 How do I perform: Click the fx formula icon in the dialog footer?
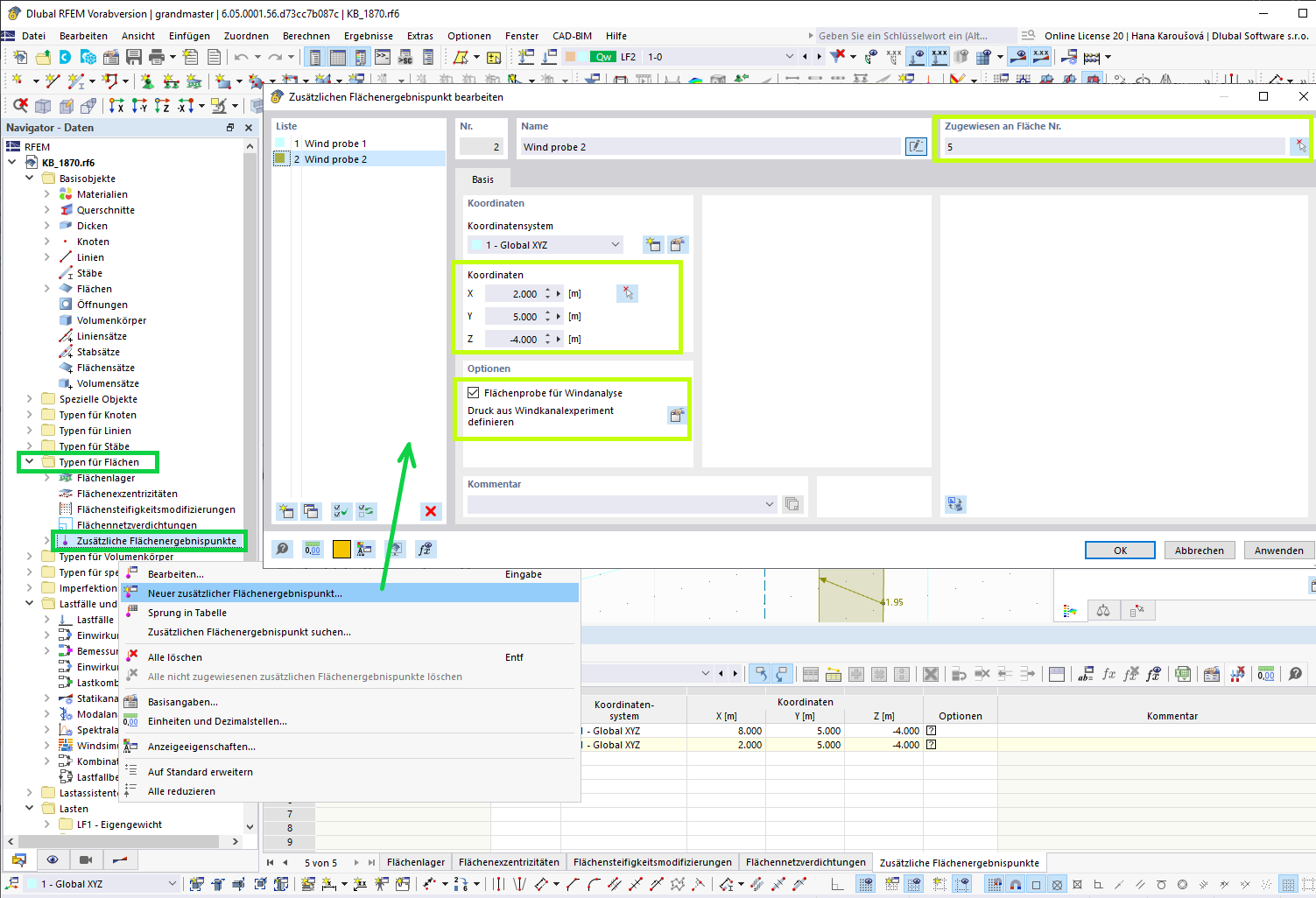pos(425,549)
